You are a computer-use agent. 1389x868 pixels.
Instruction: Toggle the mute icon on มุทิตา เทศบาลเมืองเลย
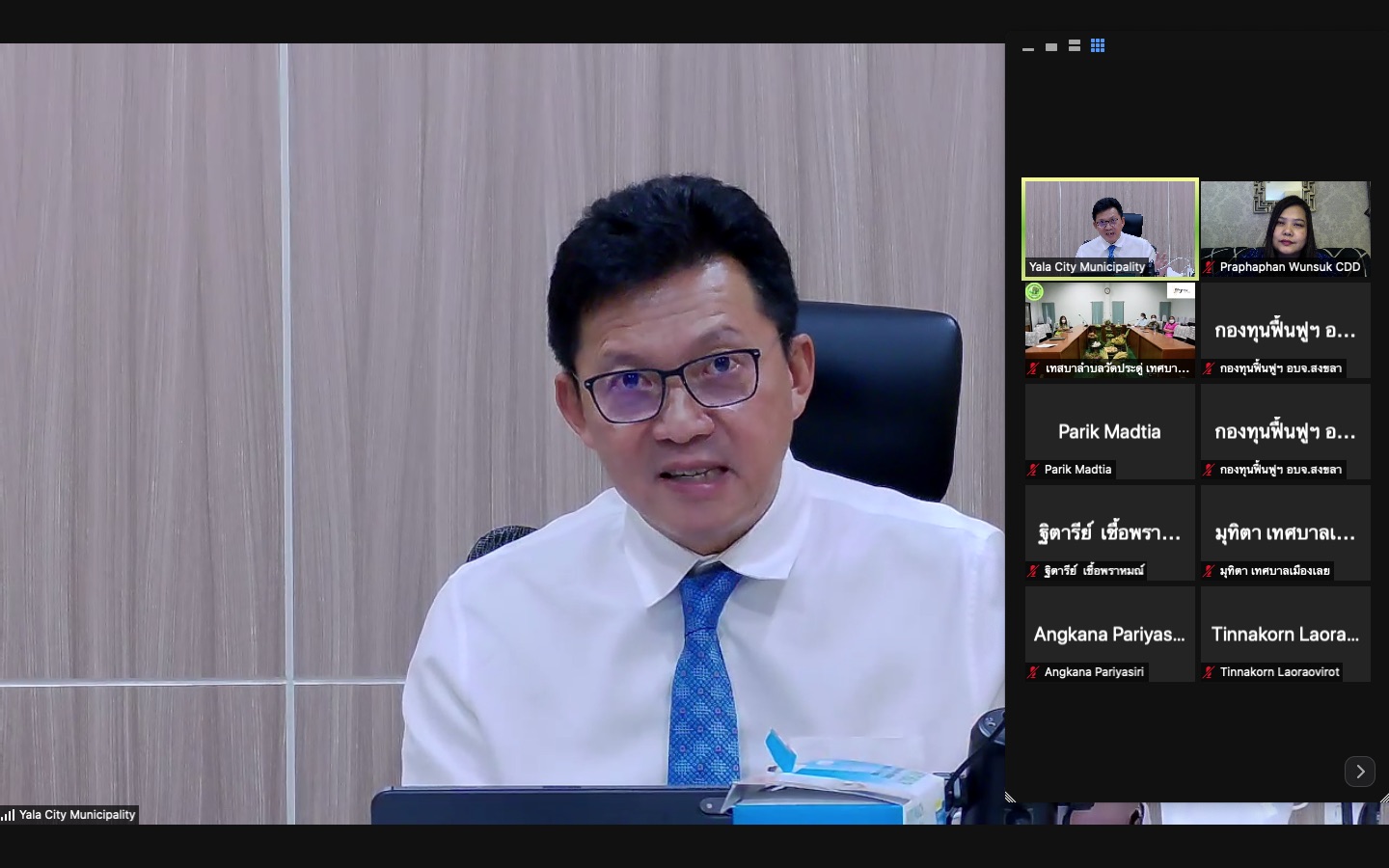click(1208, 571)
